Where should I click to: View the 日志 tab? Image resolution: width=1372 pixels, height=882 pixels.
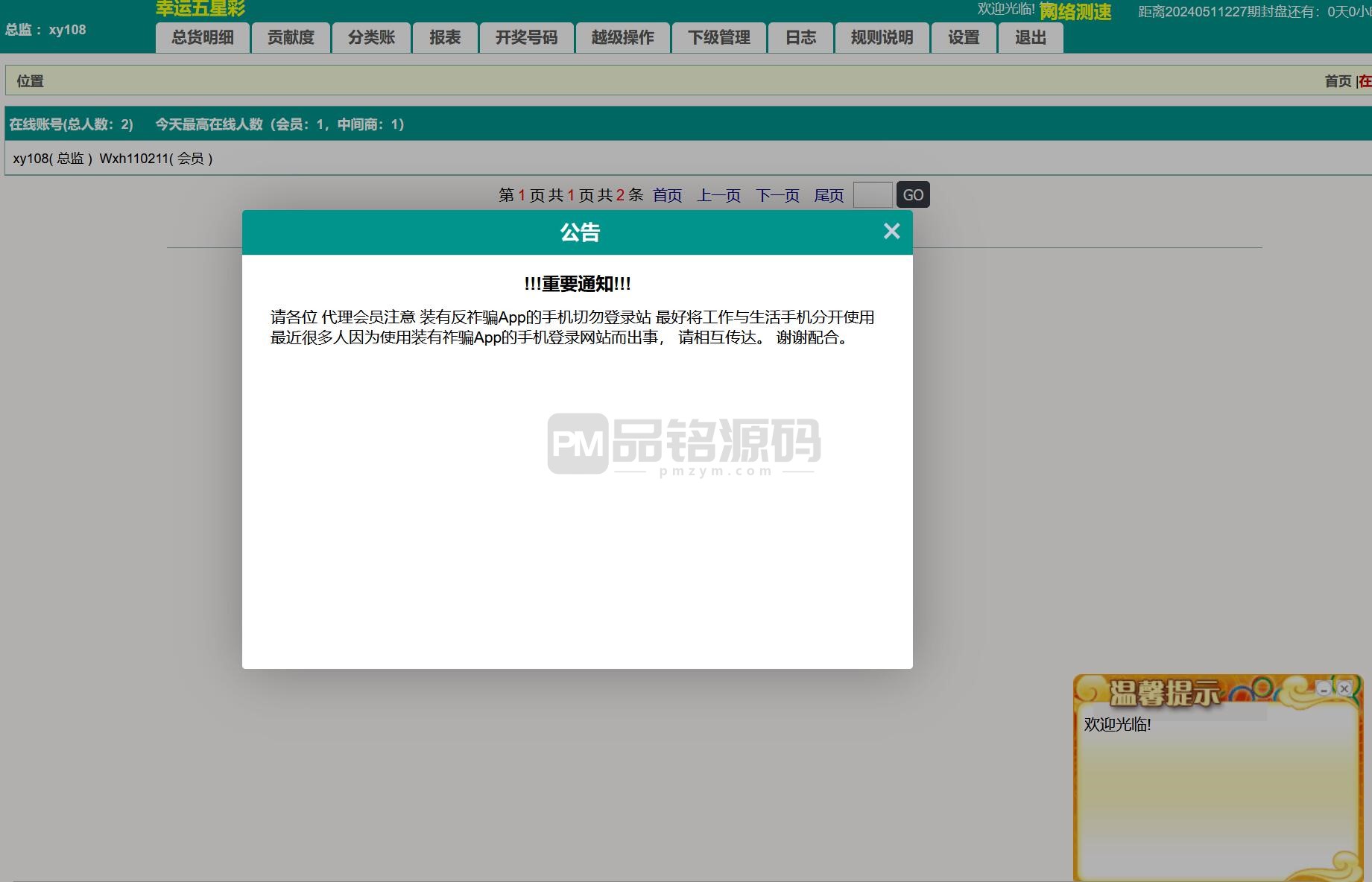(800, 38)
